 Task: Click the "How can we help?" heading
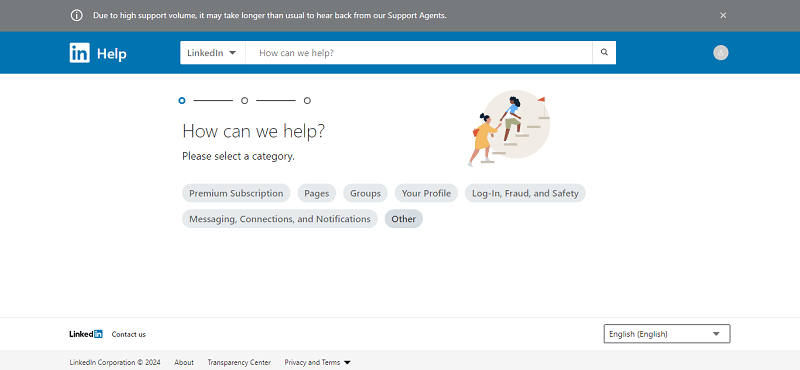254,131
